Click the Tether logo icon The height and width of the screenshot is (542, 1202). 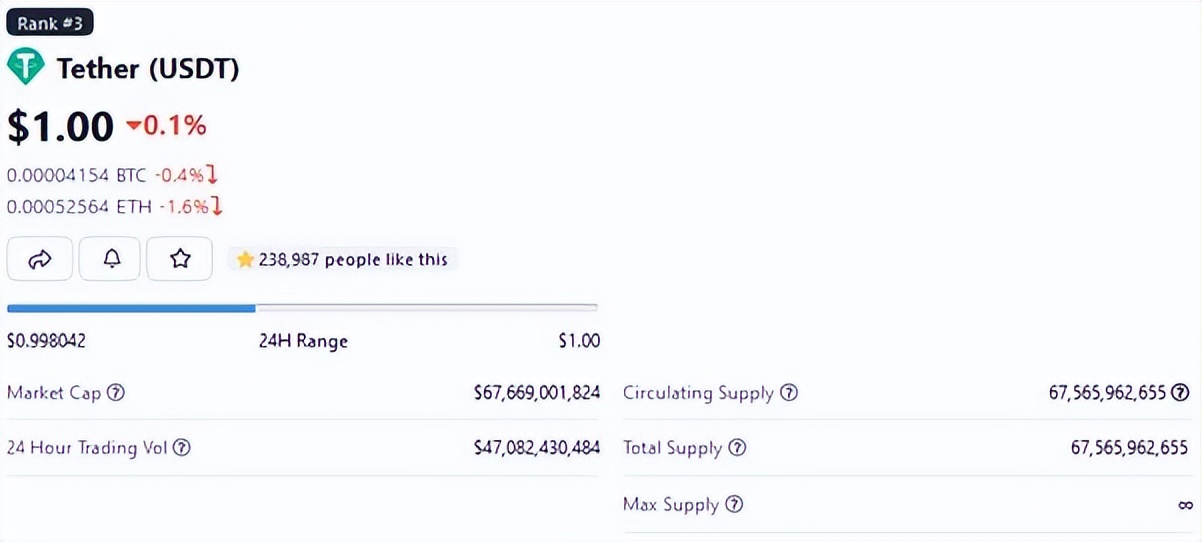26,68
